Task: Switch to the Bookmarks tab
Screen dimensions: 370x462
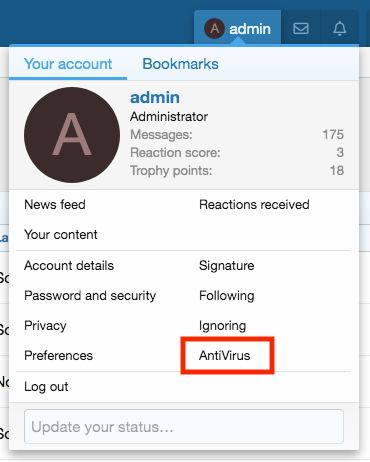Action: 180,64
